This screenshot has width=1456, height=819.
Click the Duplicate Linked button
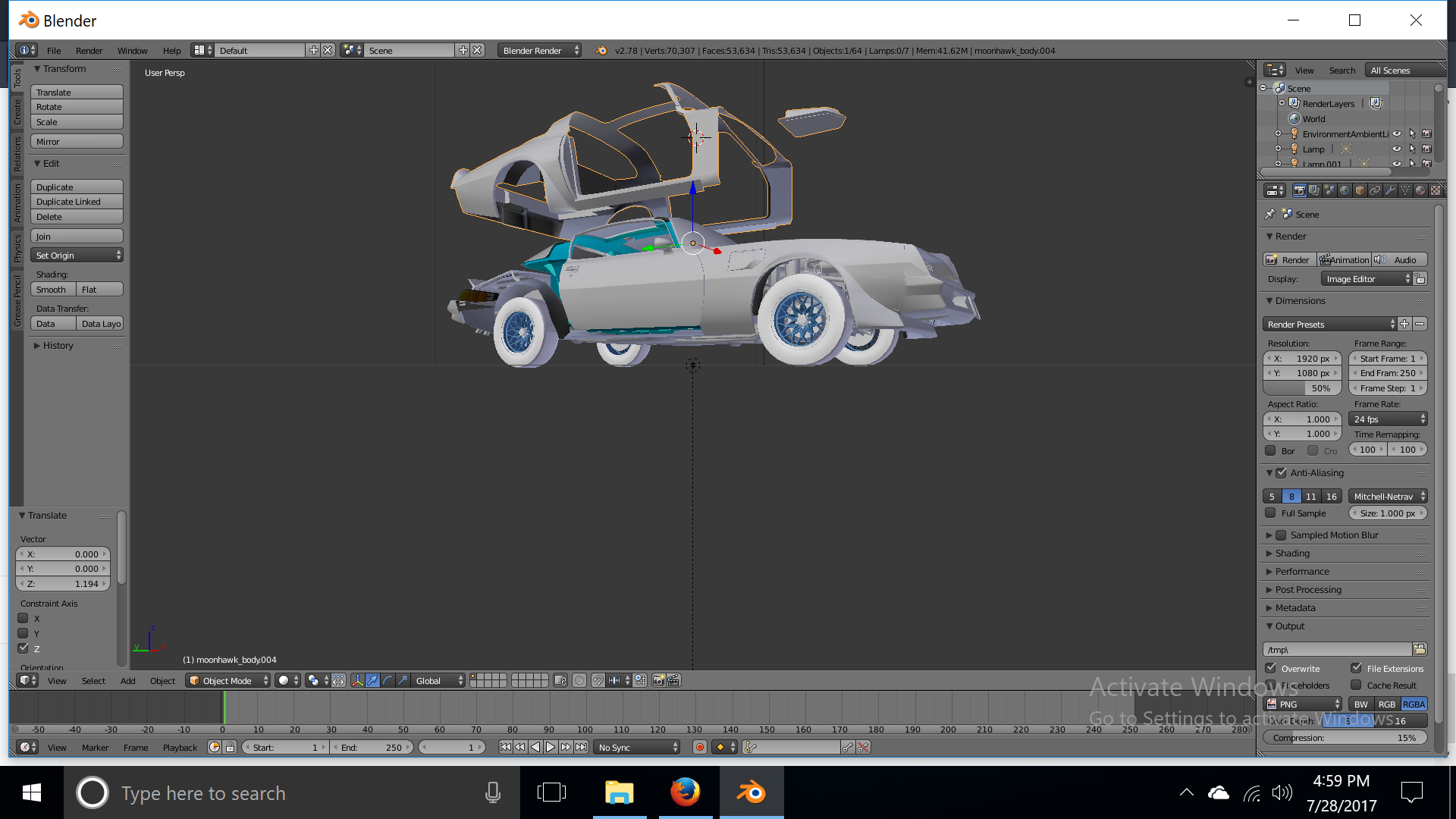point(77,202)
